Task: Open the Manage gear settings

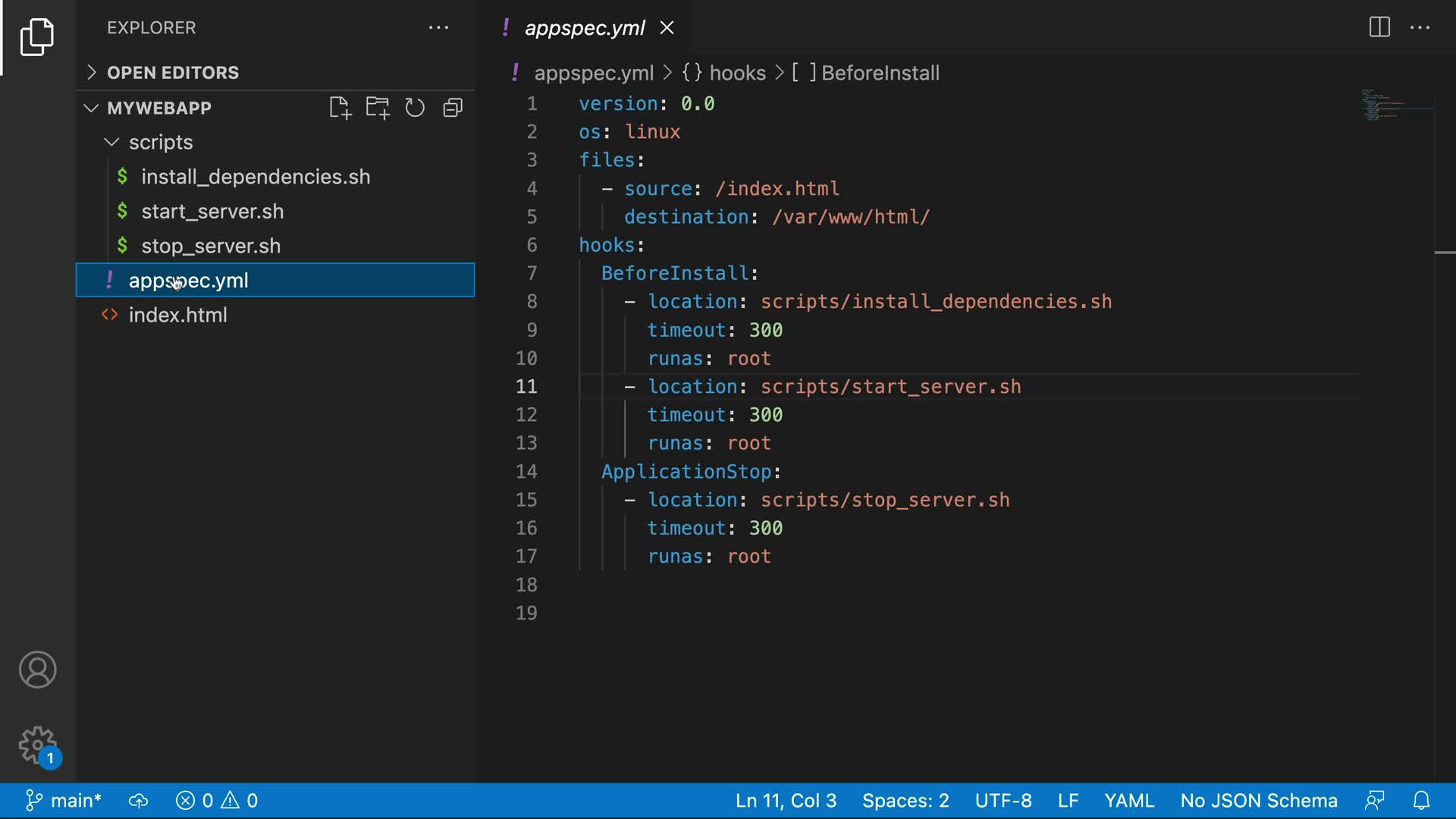Action: (x=37, y=745)
